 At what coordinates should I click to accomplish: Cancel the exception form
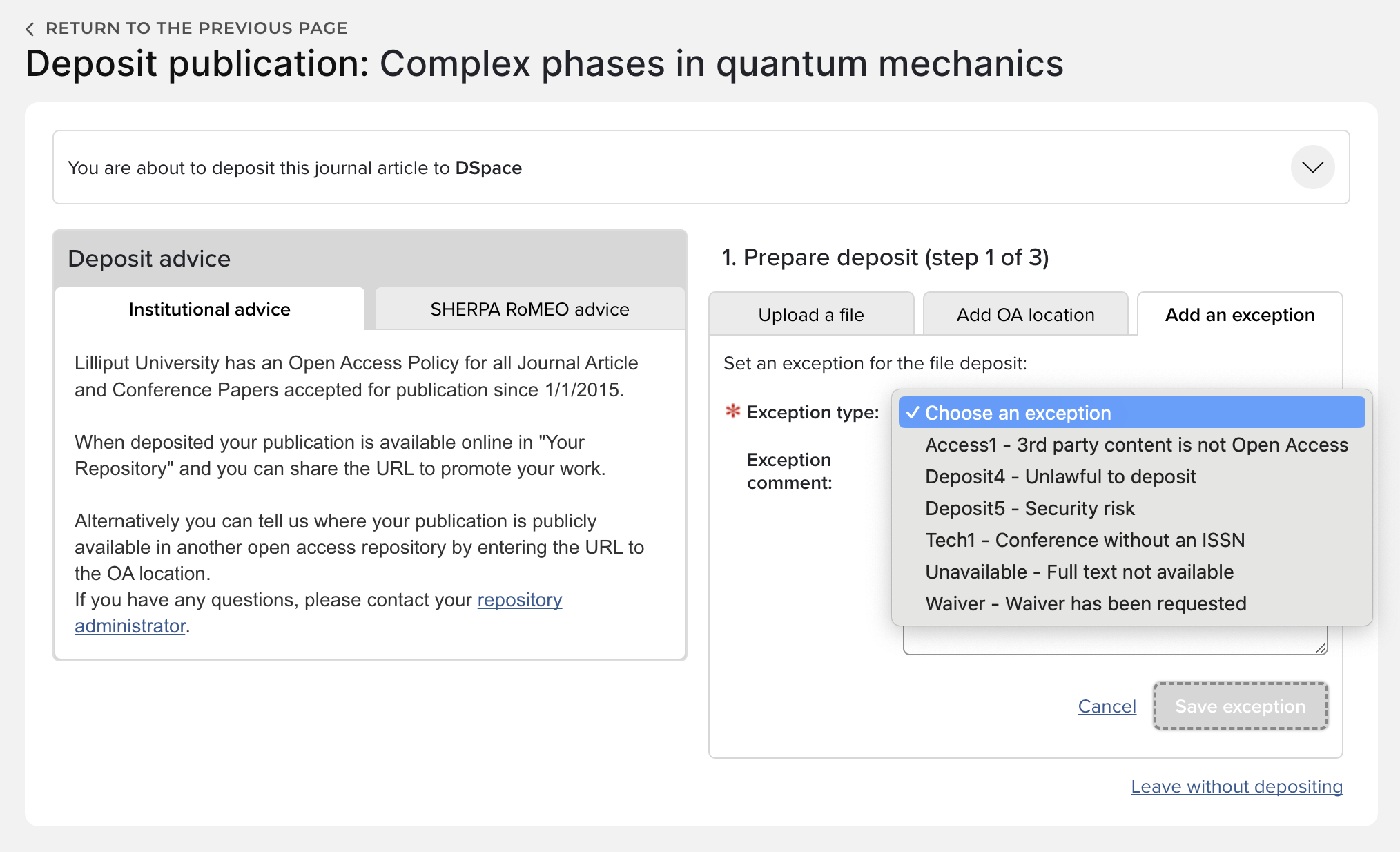coord(1107,706)
